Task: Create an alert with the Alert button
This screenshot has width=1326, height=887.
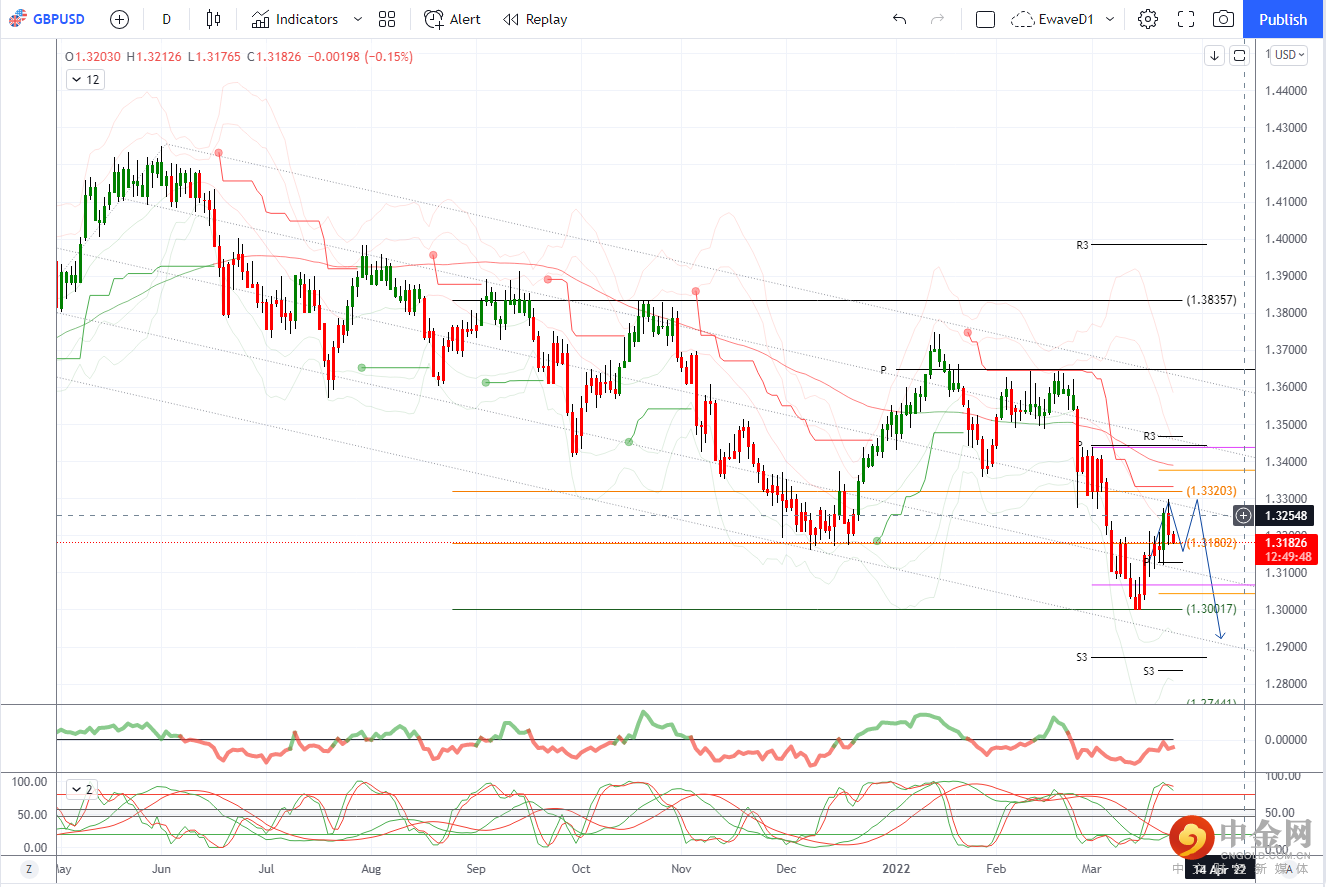Action: (x=452, y=19)
